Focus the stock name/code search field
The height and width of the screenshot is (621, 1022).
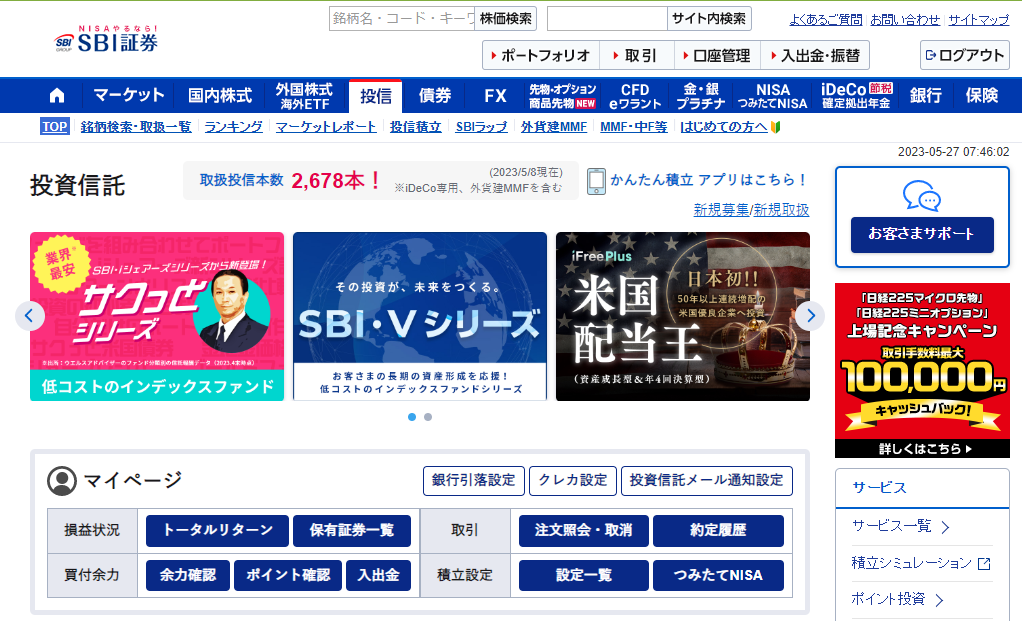[402, 18]
